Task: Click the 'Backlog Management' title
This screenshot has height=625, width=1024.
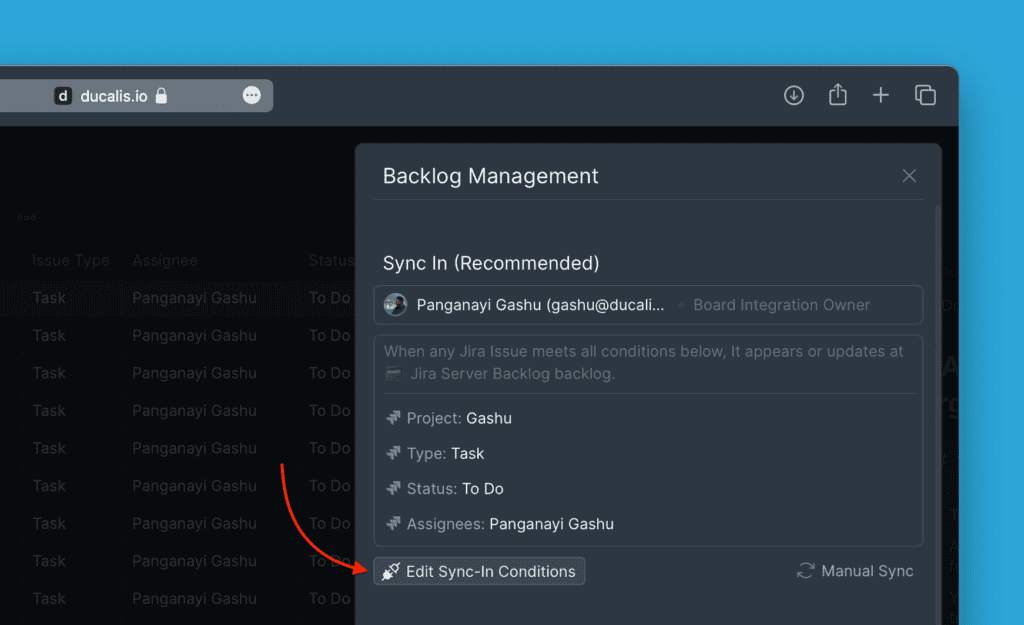Action: (490, 176)
